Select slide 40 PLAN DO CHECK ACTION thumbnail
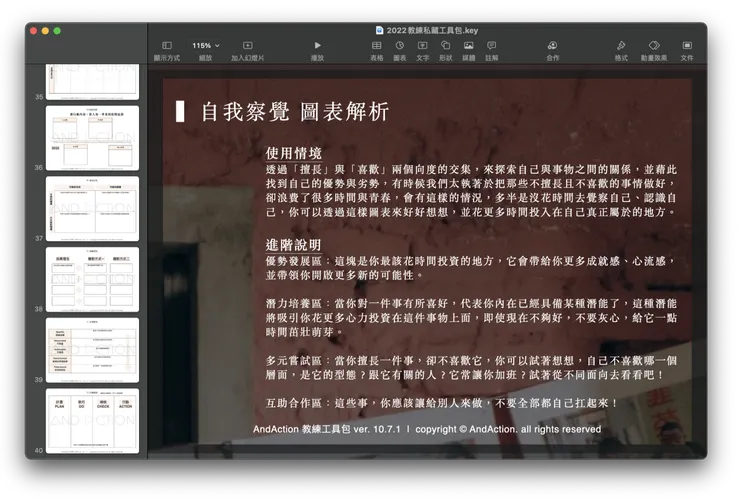740x503 pixels. (92, 421)
